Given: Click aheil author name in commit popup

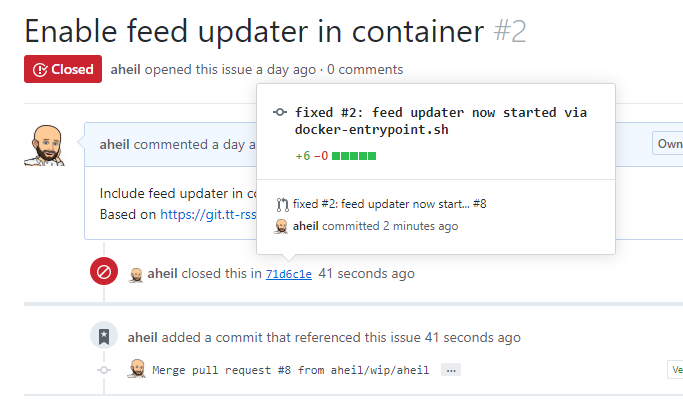Looking at the screenshot, I should [305, 226].
